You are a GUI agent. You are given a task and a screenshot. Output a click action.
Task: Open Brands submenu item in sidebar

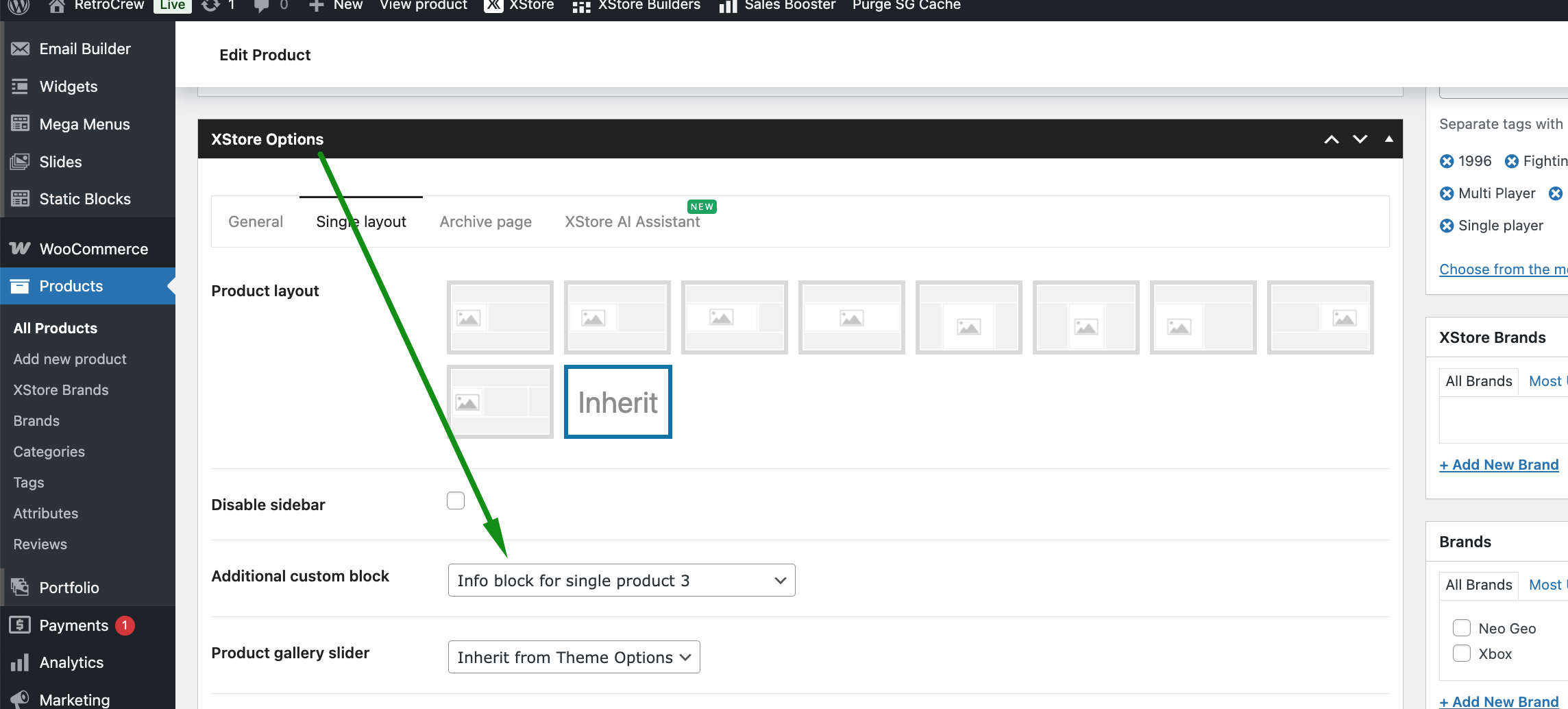pyautogui.click(x=36, y=421)
